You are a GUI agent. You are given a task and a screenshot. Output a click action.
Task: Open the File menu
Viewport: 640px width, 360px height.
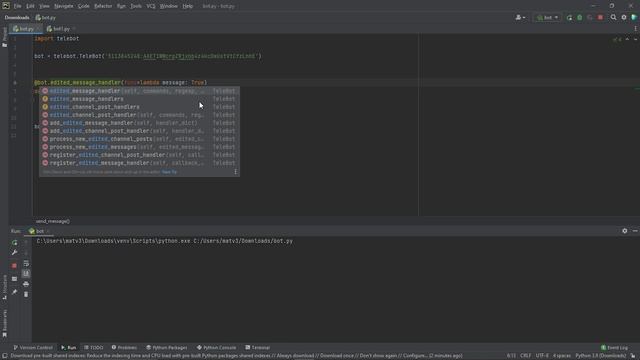click(18, 6)
